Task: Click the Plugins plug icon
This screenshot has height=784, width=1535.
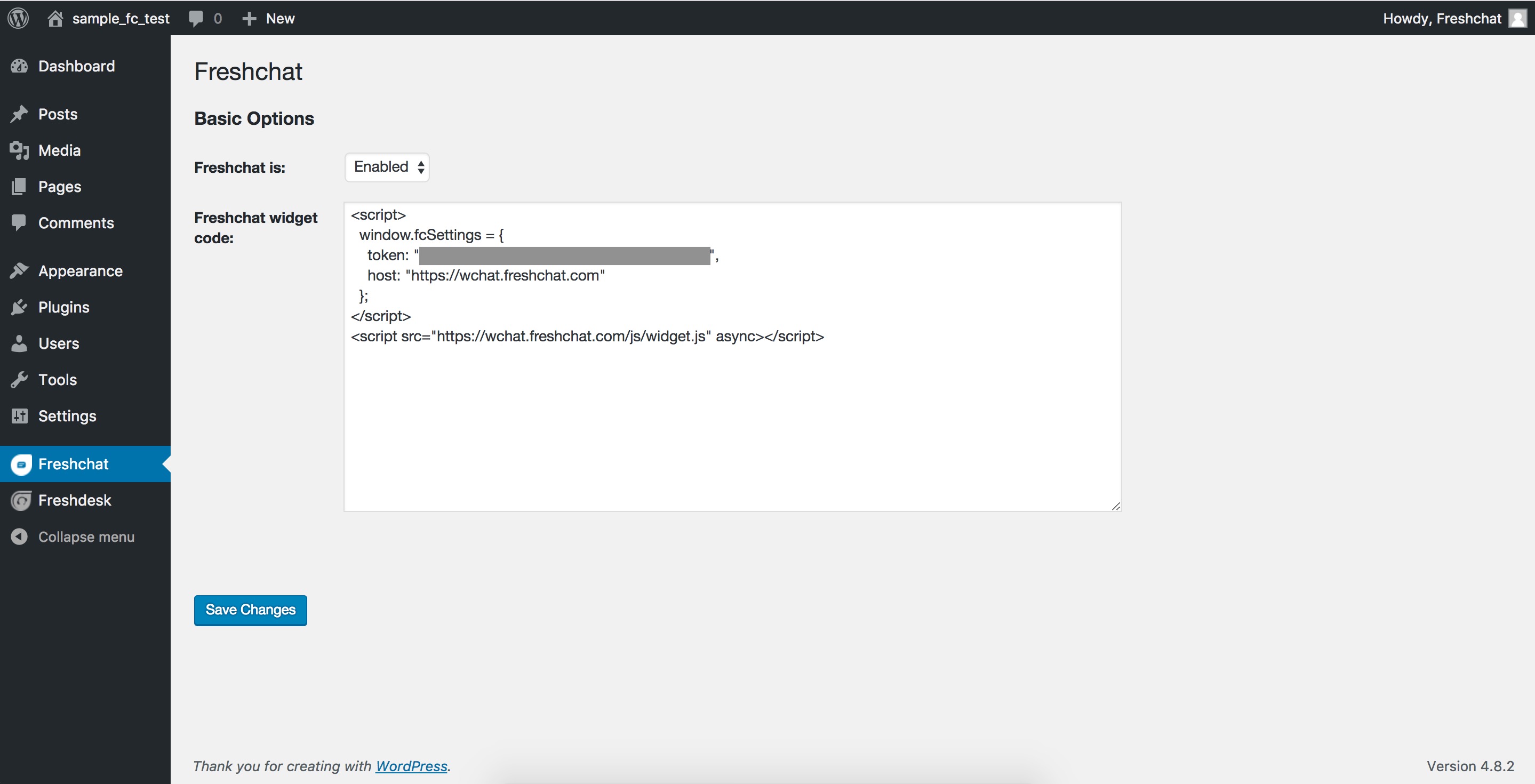Action: click(19, 307)
